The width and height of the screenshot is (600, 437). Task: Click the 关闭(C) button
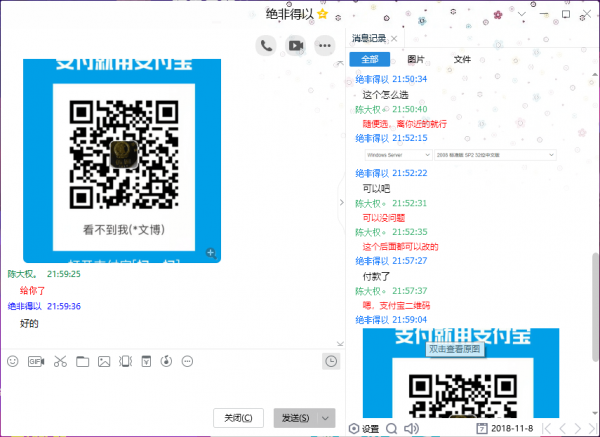(x=238, y=418)
